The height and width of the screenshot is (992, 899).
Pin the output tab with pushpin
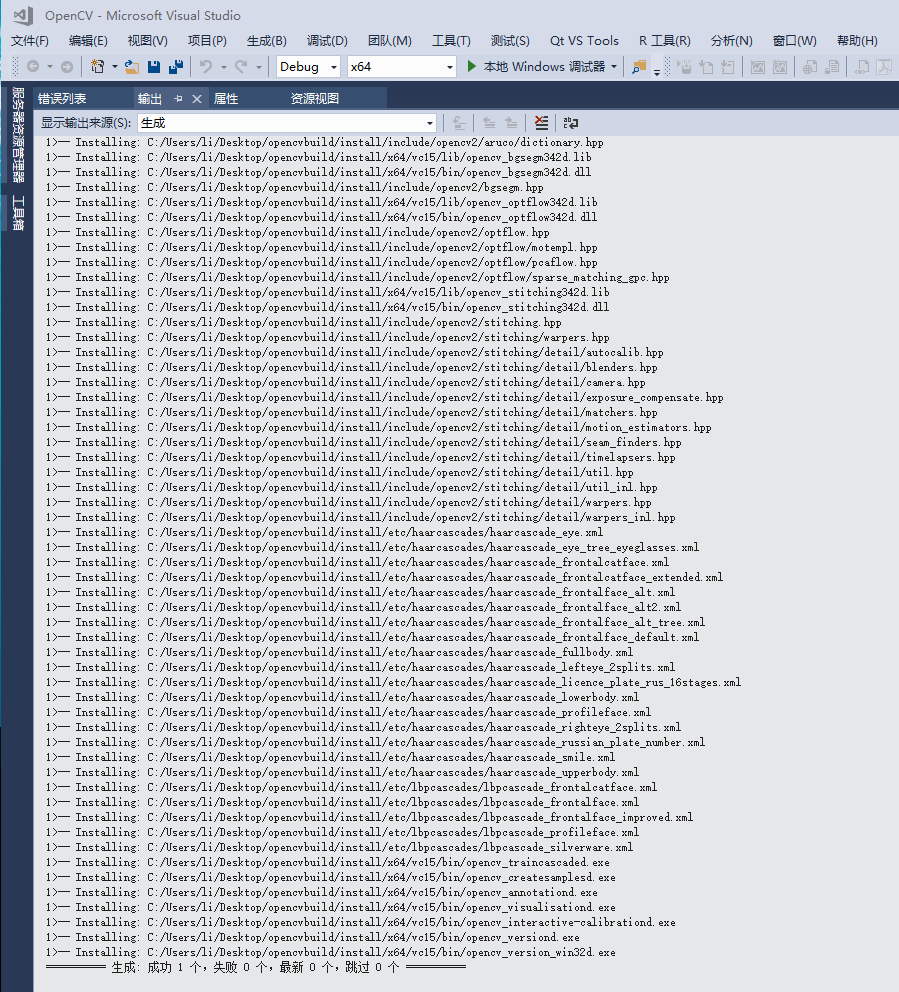point(178,99)
